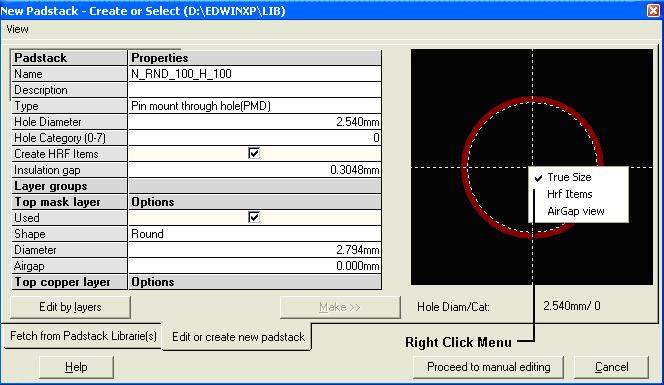The image size is (664, 385).
Task: Choose Hrf Items from context menu
Action: pyautogui.click(x=570, y=194)
